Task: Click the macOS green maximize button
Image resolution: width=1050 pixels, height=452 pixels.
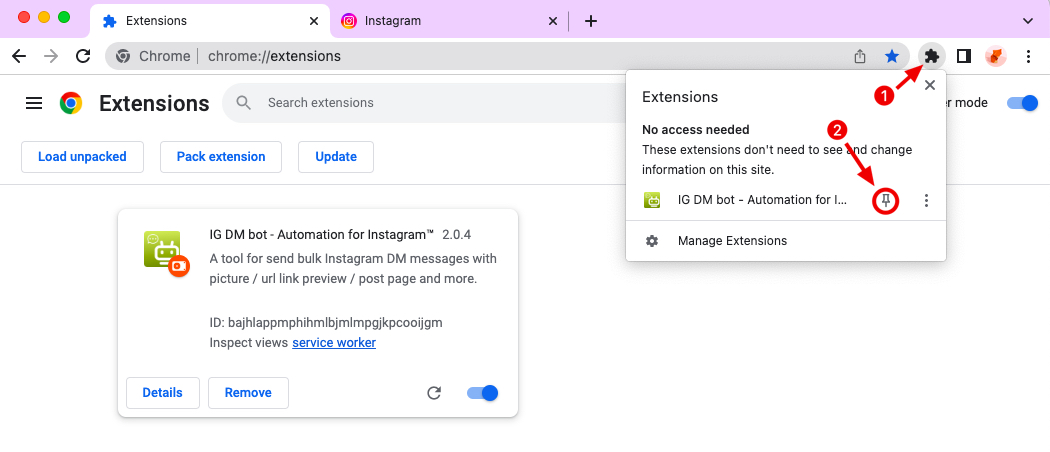Action: pyautogui.click(x=64, y=17)
